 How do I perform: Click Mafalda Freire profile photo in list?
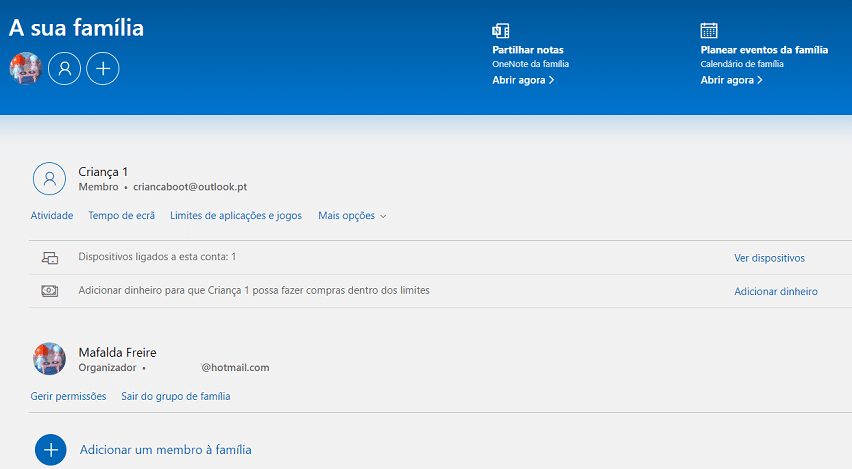pyautogui.click(x=49, y=359)
